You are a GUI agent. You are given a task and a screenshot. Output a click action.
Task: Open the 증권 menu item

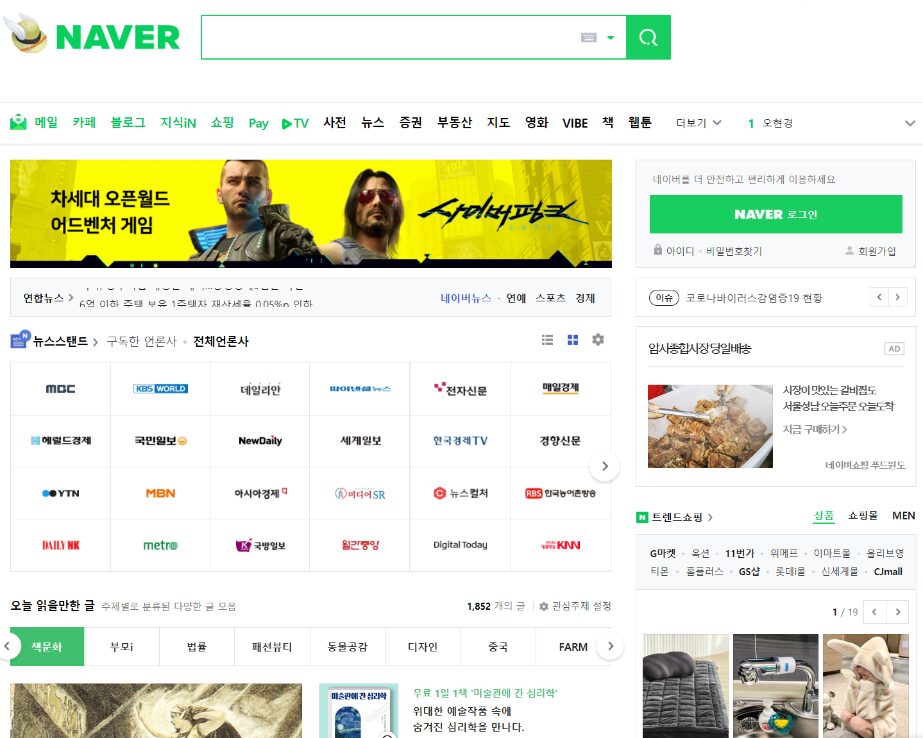click(x=409, y=123)
